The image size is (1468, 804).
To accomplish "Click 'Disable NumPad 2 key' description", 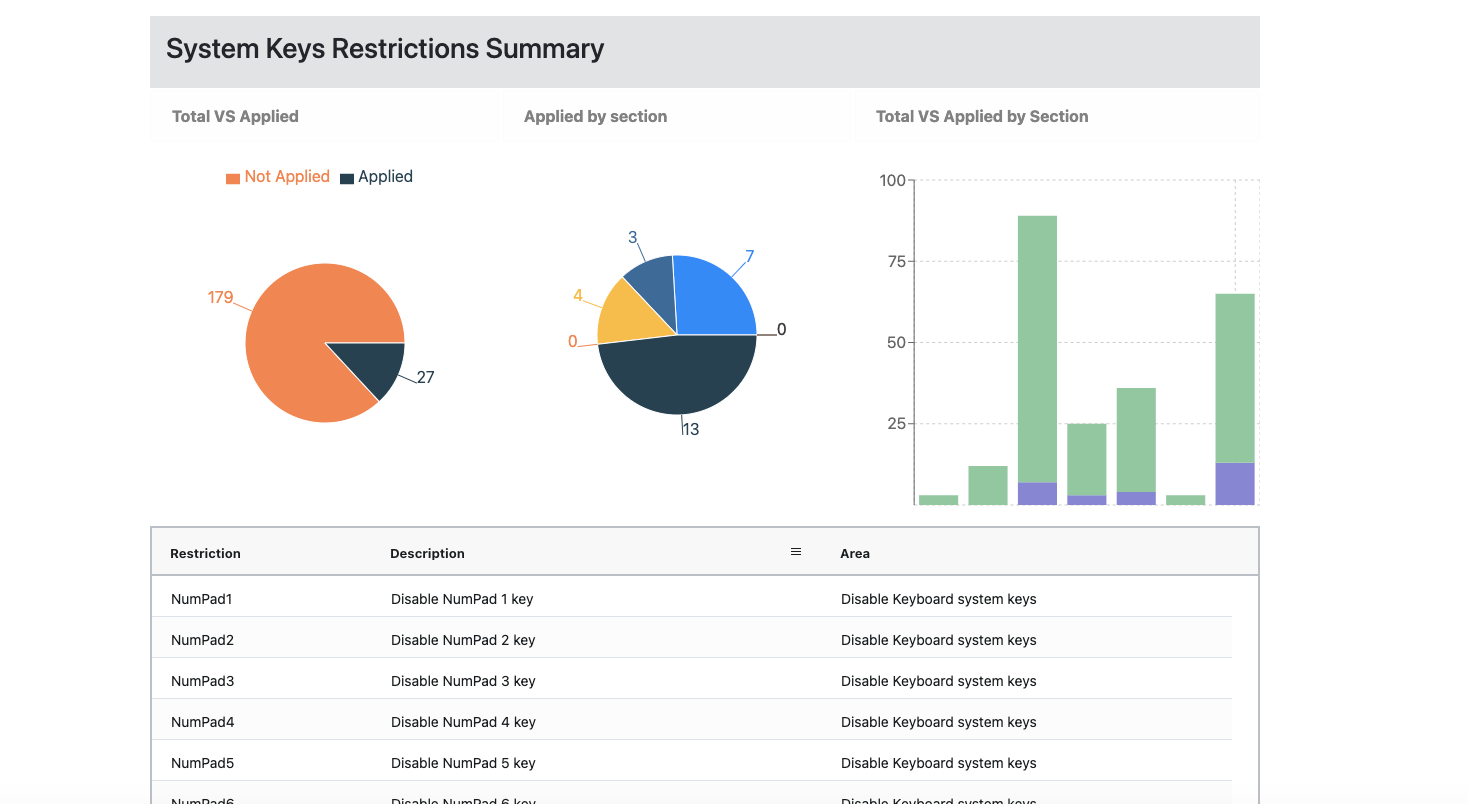I will click(x=463, y=640).
